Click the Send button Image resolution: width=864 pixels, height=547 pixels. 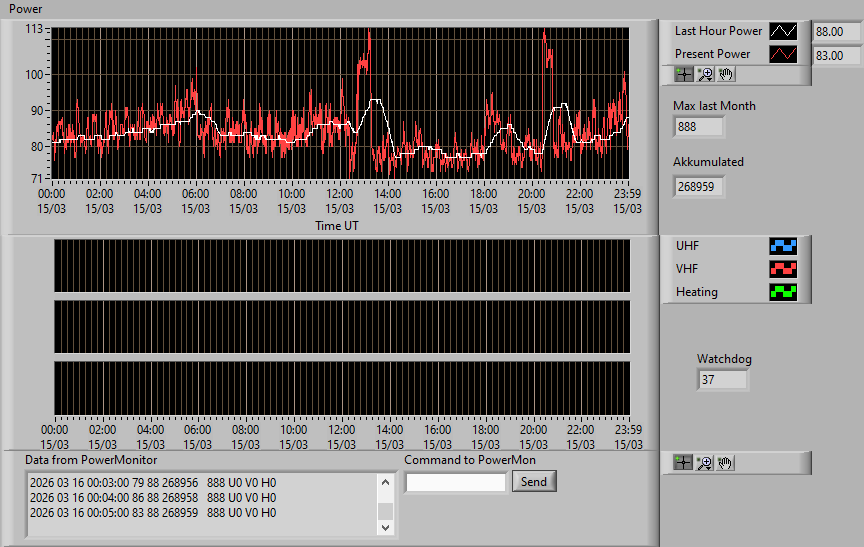[x=534, y=481]
